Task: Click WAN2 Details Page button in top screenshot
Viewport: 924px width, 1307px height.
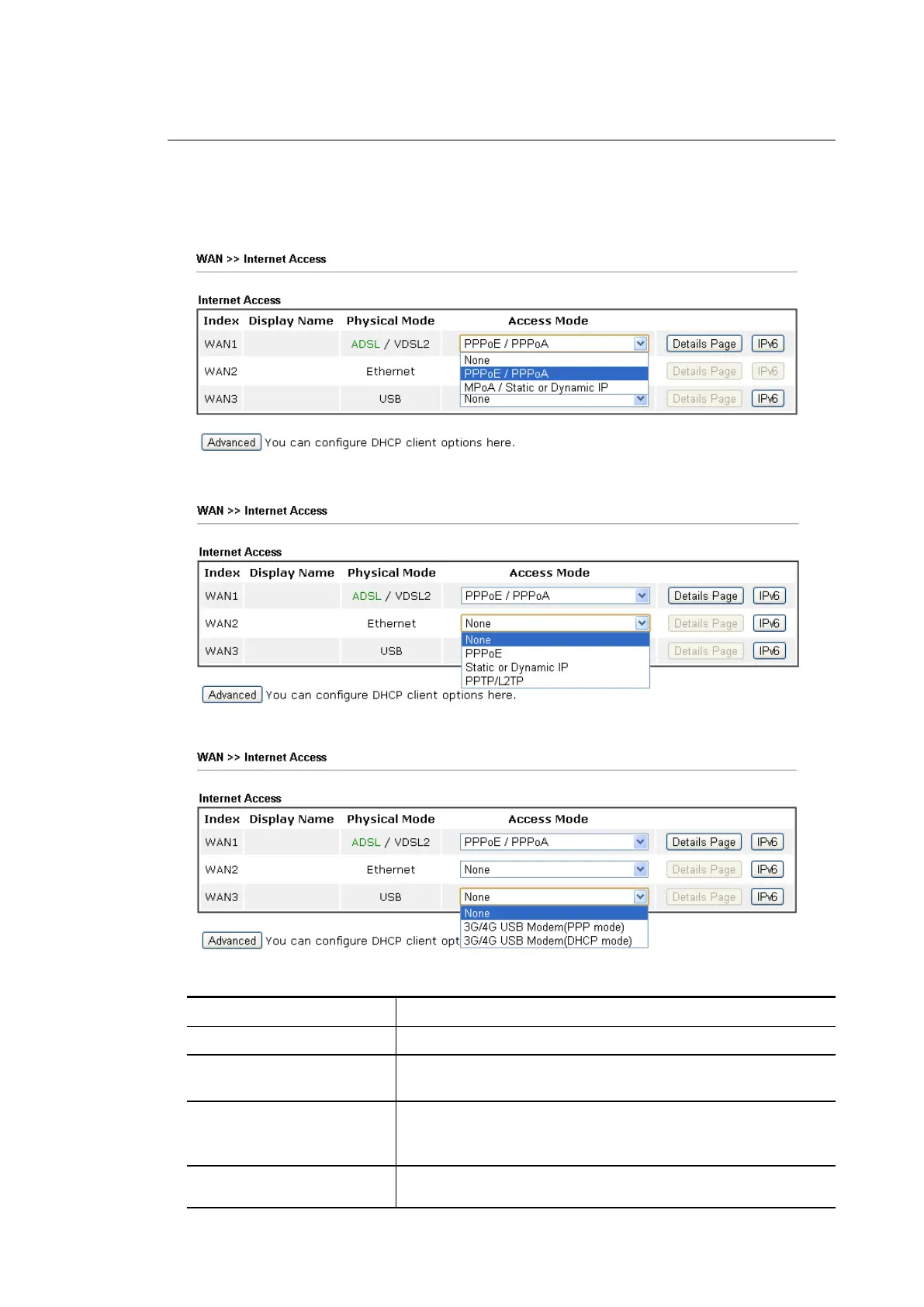Action: coord(704,371)
